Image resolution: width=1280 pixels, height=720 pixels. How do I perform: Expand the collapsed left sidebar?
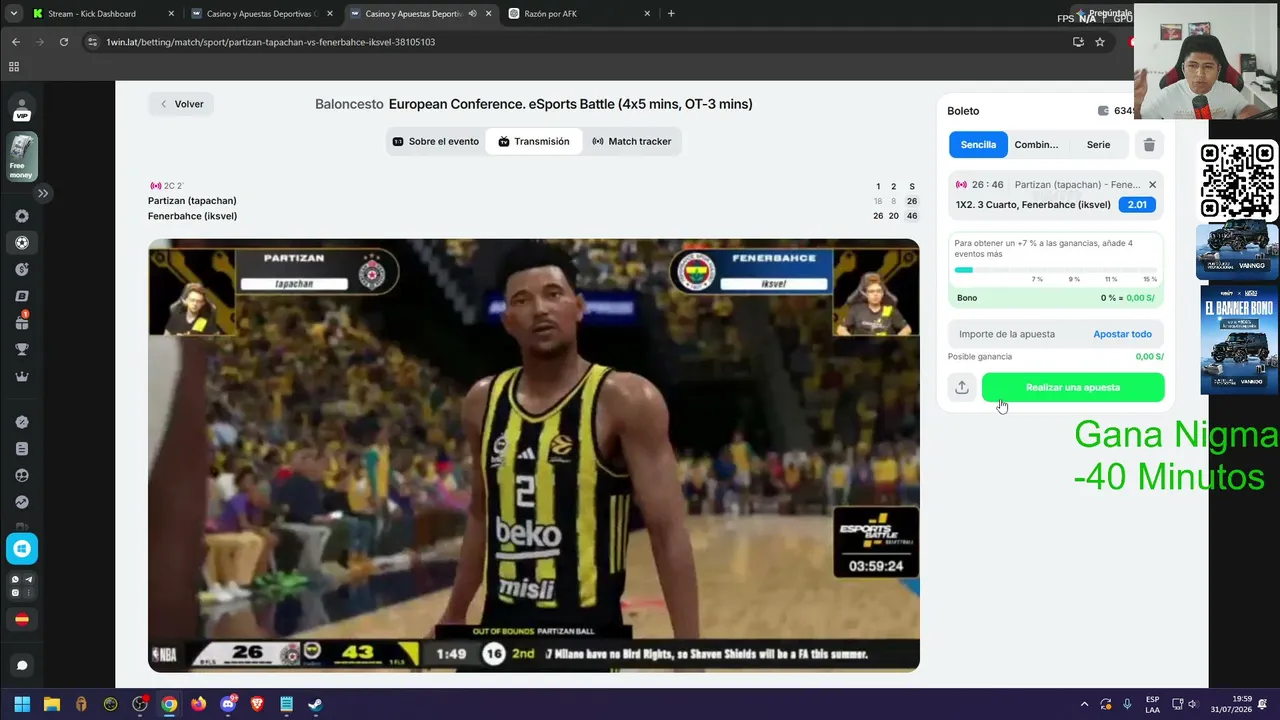click(x=43, y=193)
